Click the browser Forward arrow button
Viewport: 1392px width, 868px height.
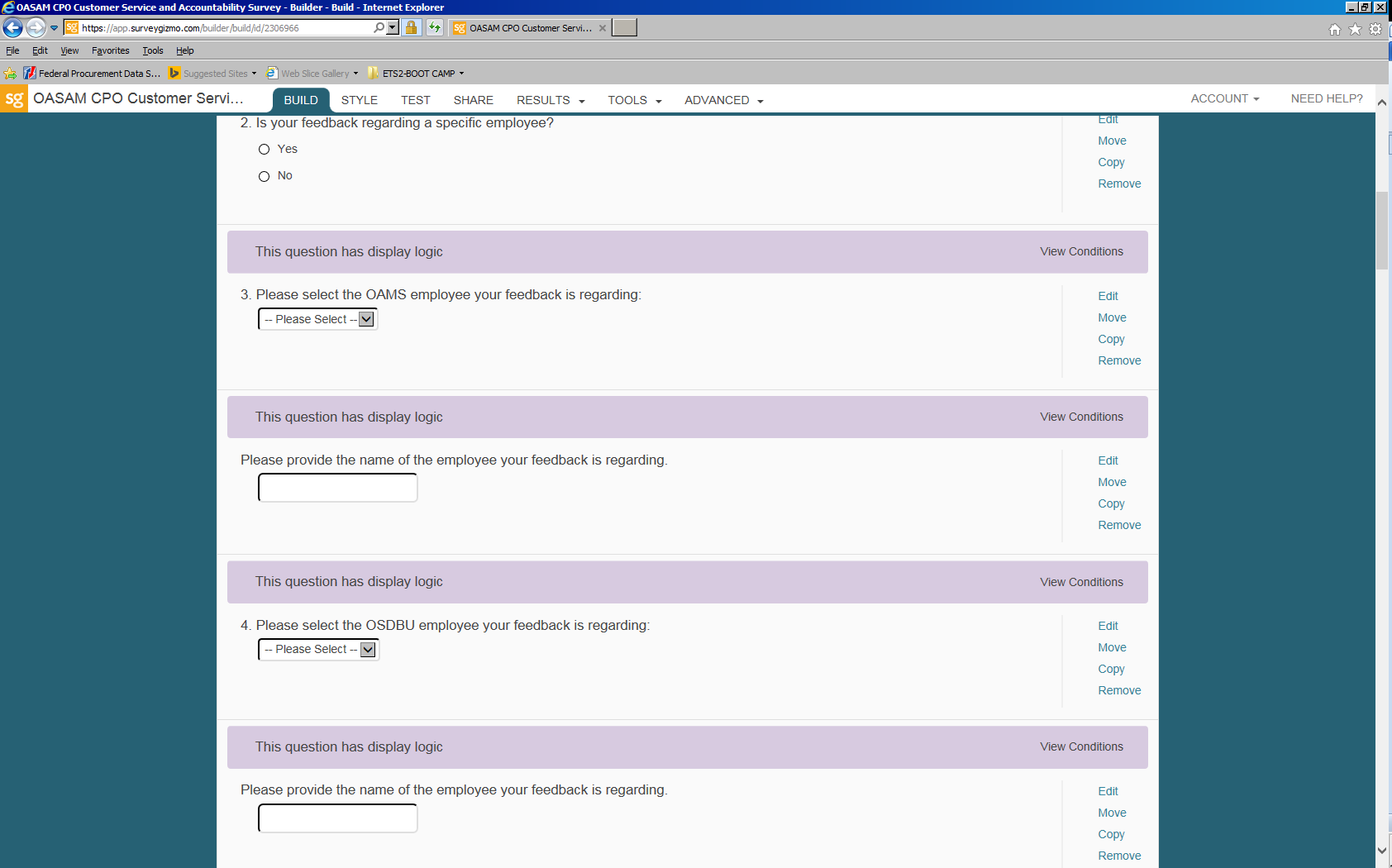36,28
